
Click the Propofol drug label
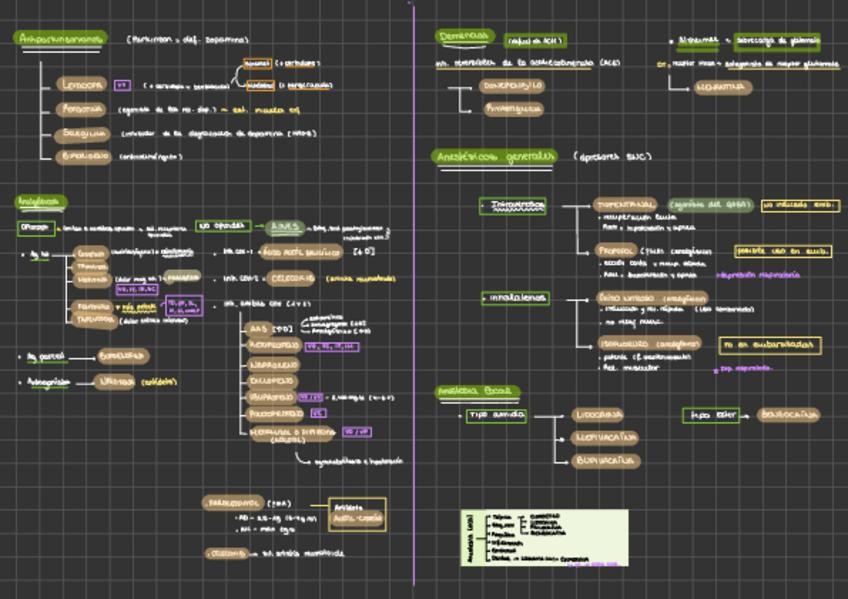pos(615,250)
